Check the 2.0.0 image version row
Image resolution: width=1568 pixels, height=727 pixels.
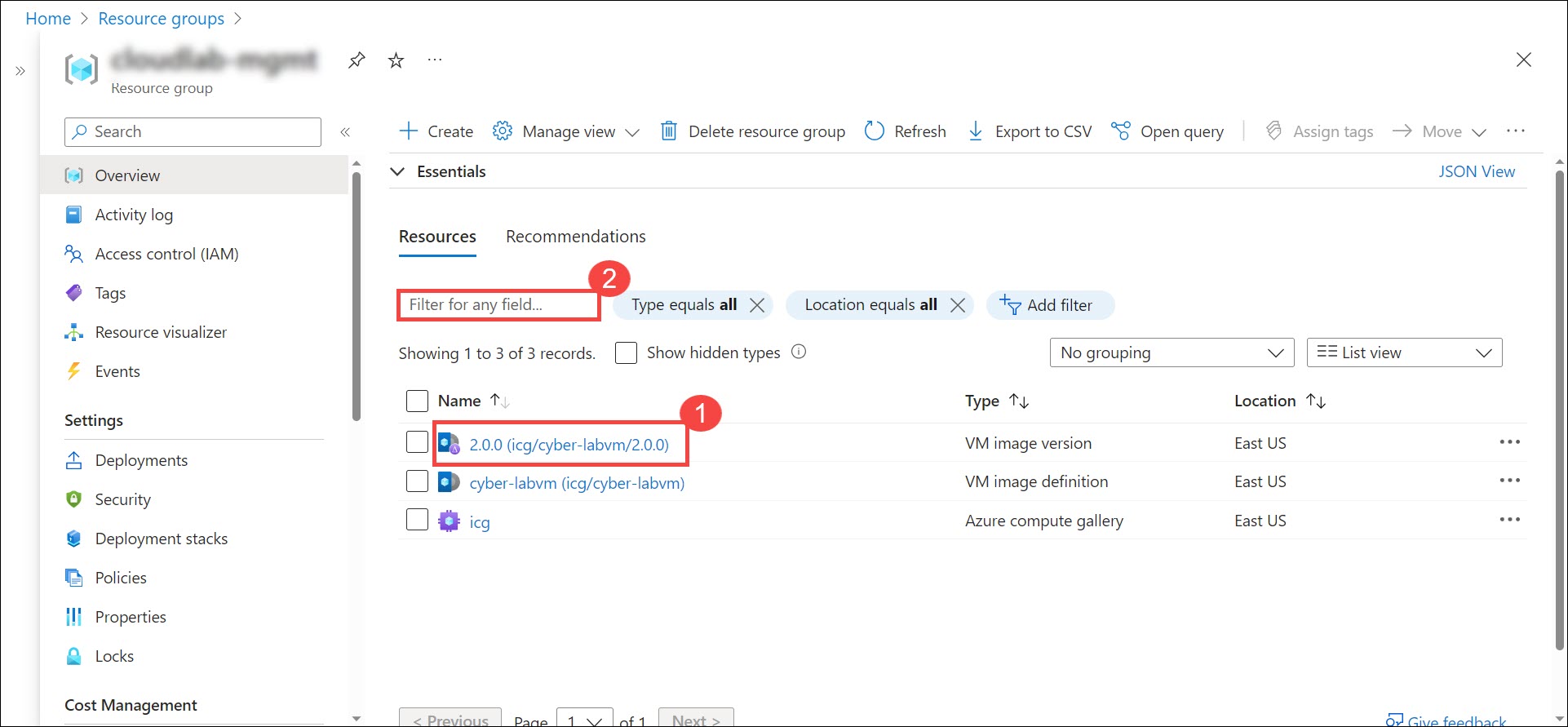[417, 442]
